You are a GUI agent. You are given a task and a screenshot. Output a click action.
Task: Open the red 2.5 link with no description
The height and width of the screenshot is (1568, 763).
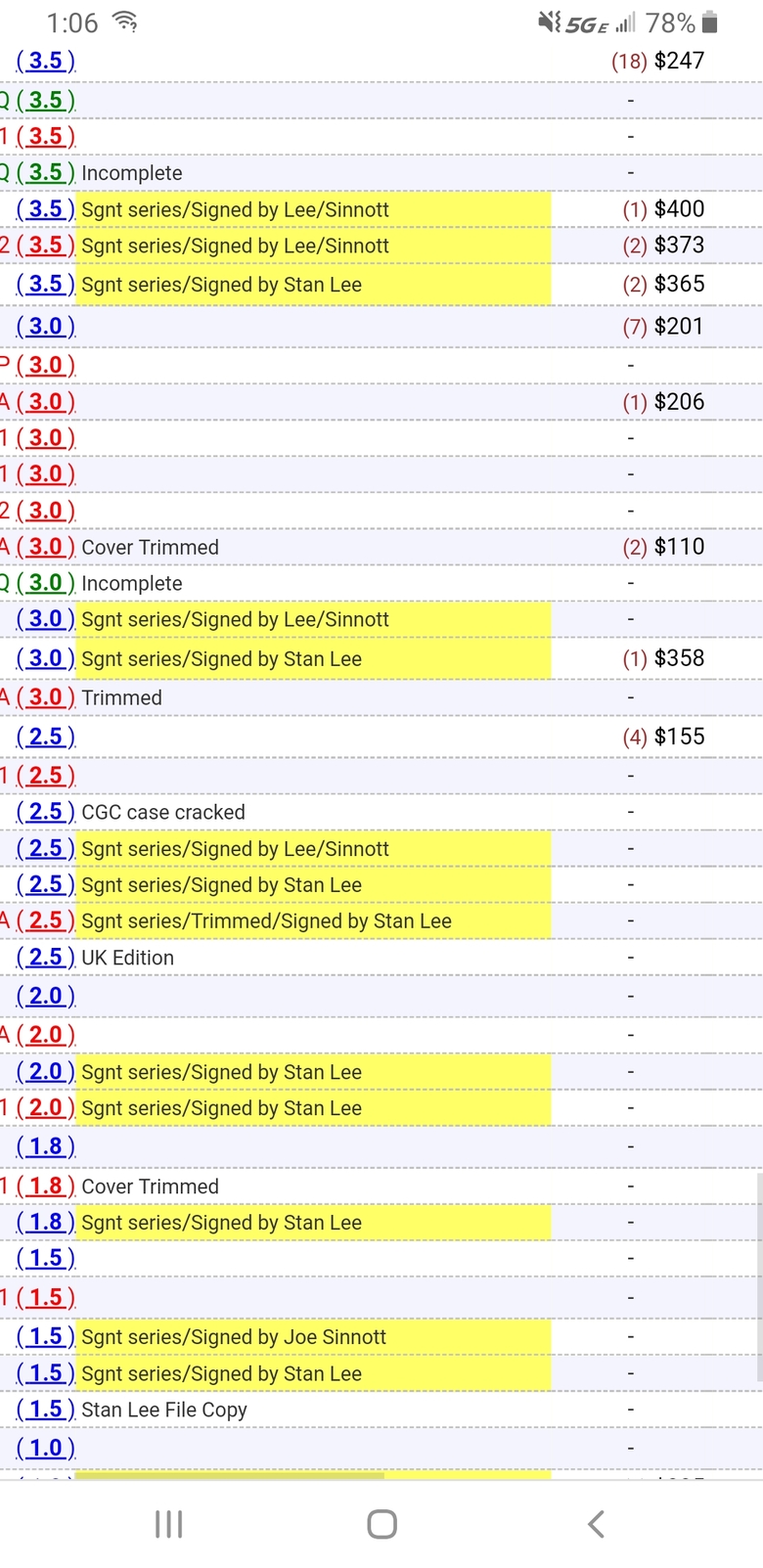click(46, 776)
